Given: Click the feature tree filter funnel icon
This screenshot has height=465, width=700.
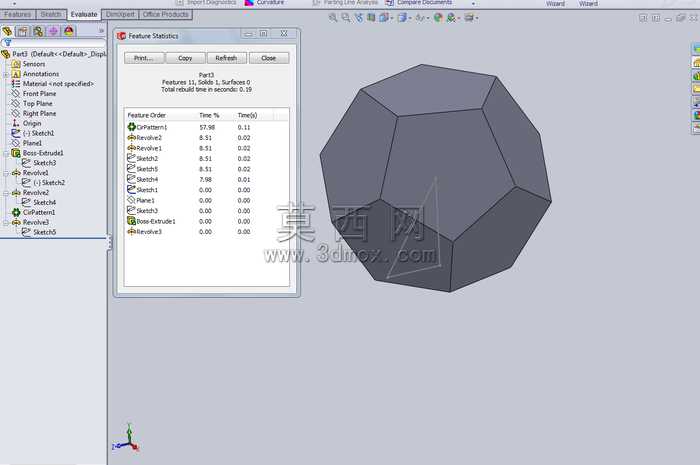Looking at the screenshot, I should (7, 43).
